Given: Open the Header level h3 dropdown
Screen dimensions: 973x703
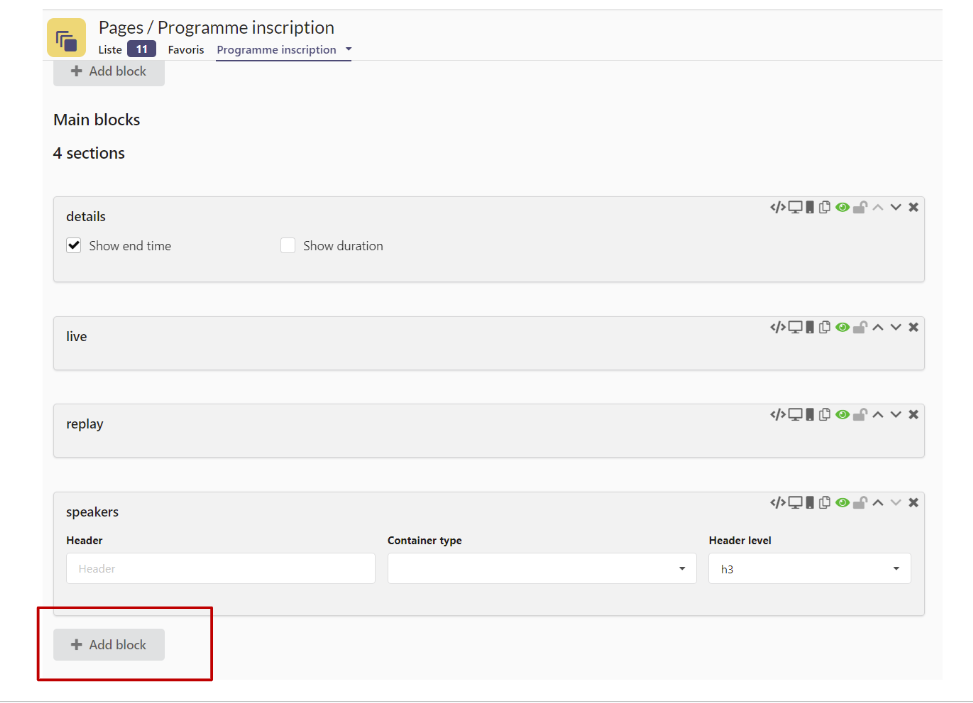Looking at the screenshot, I should click(x=808, y=568).
